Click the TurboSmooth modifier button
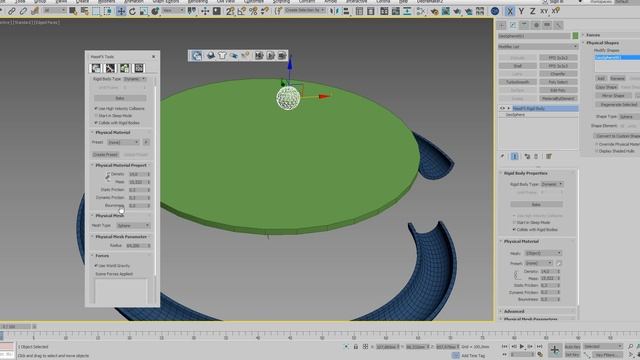 click(x=518, y=82)
